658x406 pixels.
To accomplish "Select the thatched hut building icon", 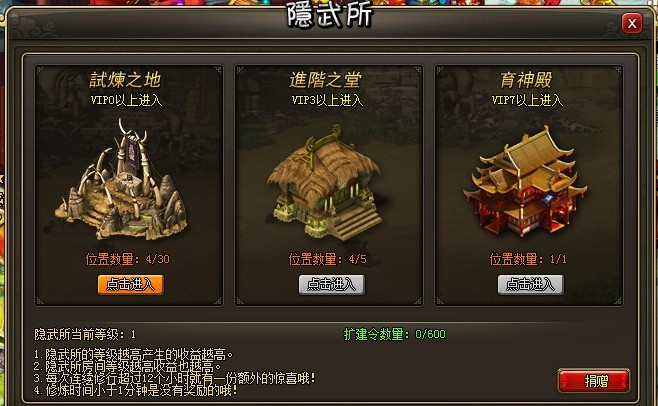I will click(x=325, y=183).
